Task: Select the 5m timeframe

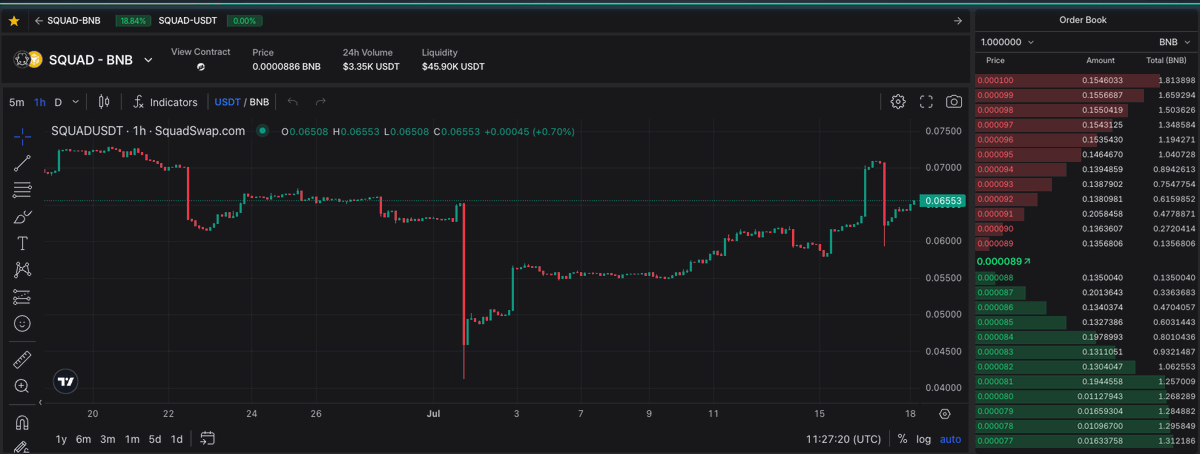Action: pyautogui.click(x=17, y=102)
